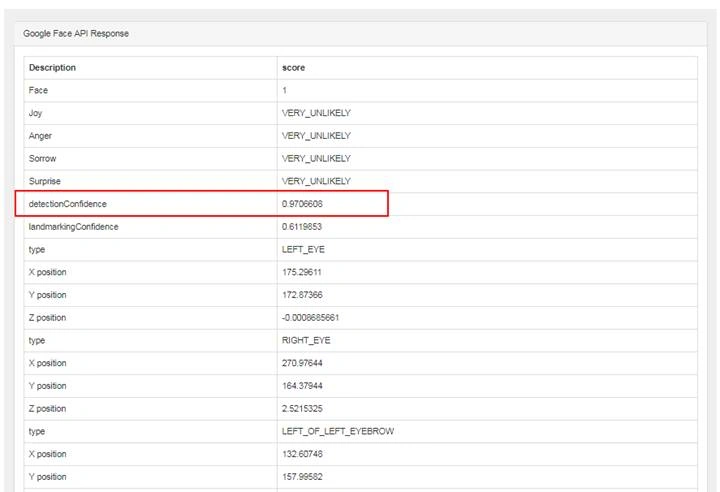Click the Google Face API Response panel heading

(x=76, y=34)
